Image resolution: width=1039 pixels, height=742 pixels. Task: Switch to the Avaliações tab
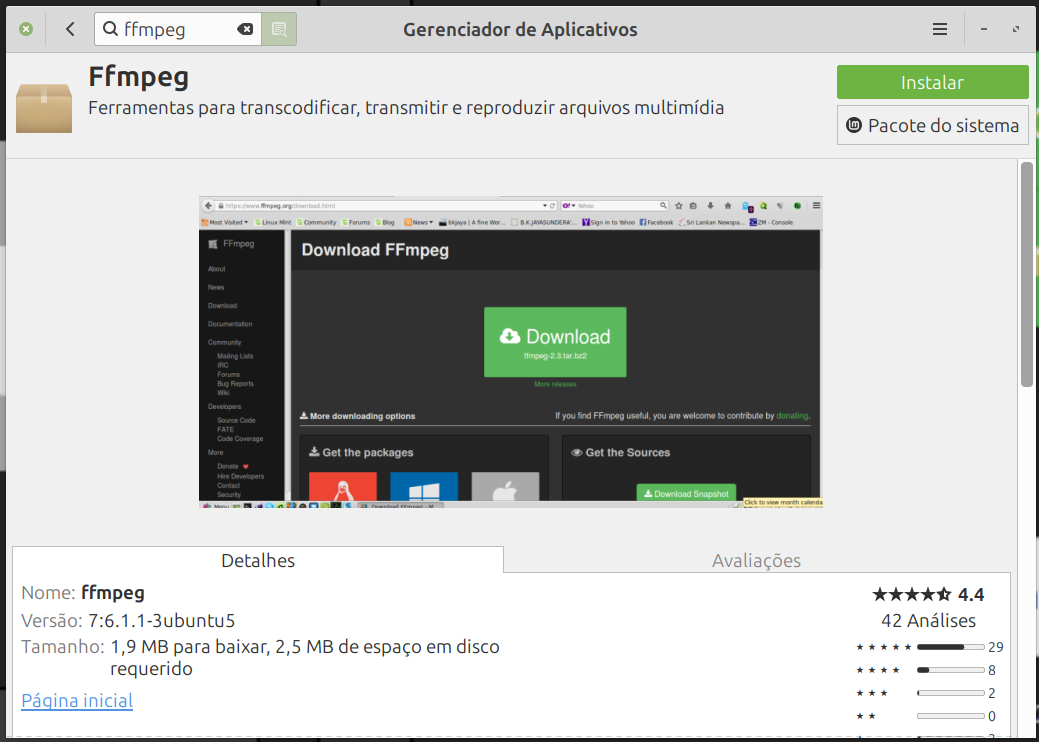(x=756, y=560)
